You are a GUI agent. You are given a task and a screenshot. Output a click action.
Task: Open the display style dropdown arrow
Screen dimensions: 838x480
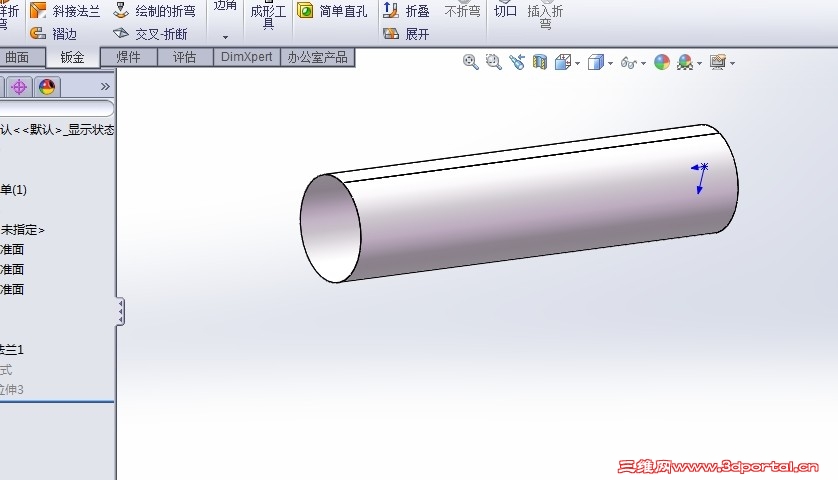(610, 64)
